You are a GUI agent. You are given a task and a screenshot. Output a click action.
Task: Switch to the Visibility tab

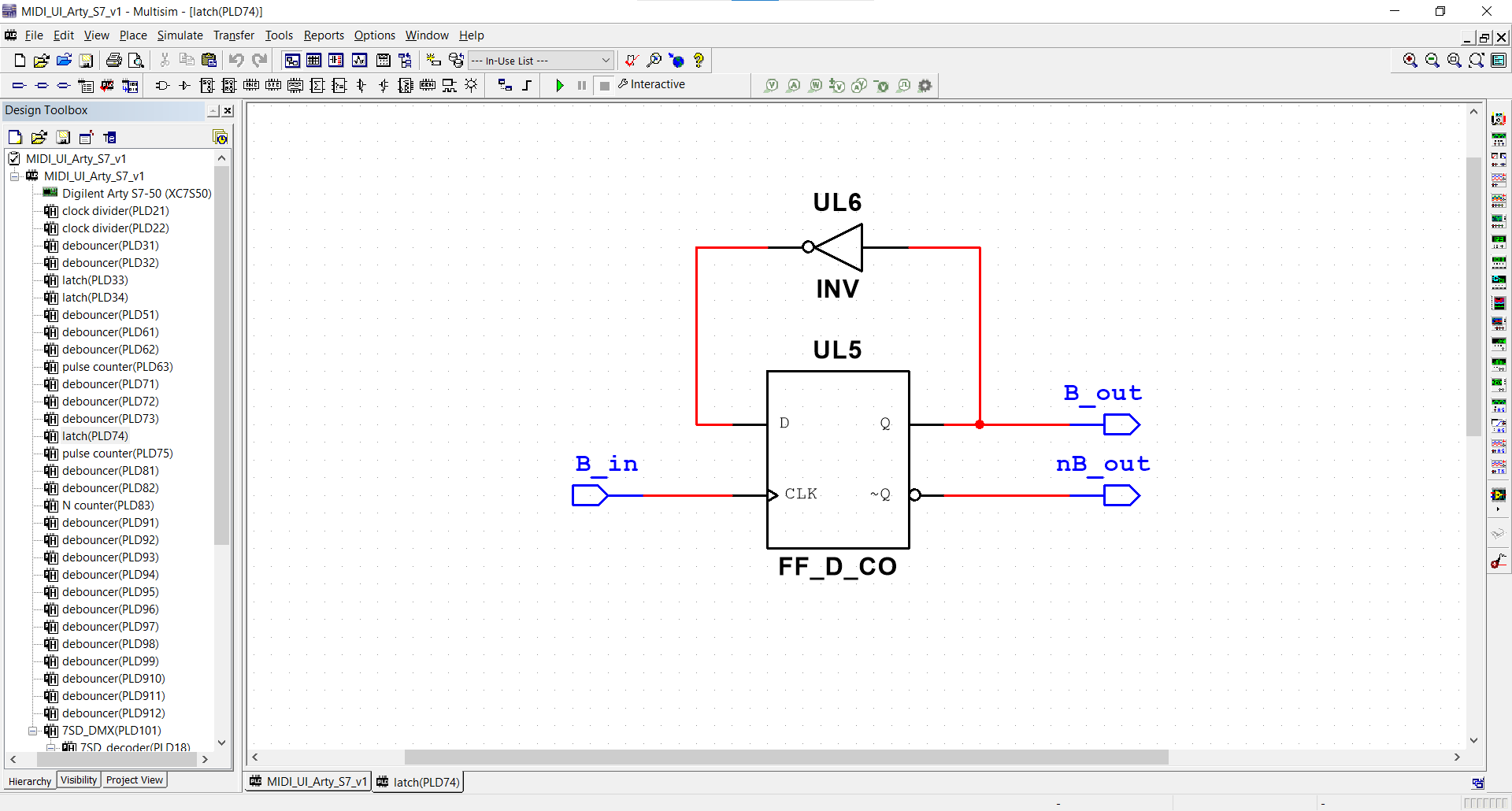79,780
